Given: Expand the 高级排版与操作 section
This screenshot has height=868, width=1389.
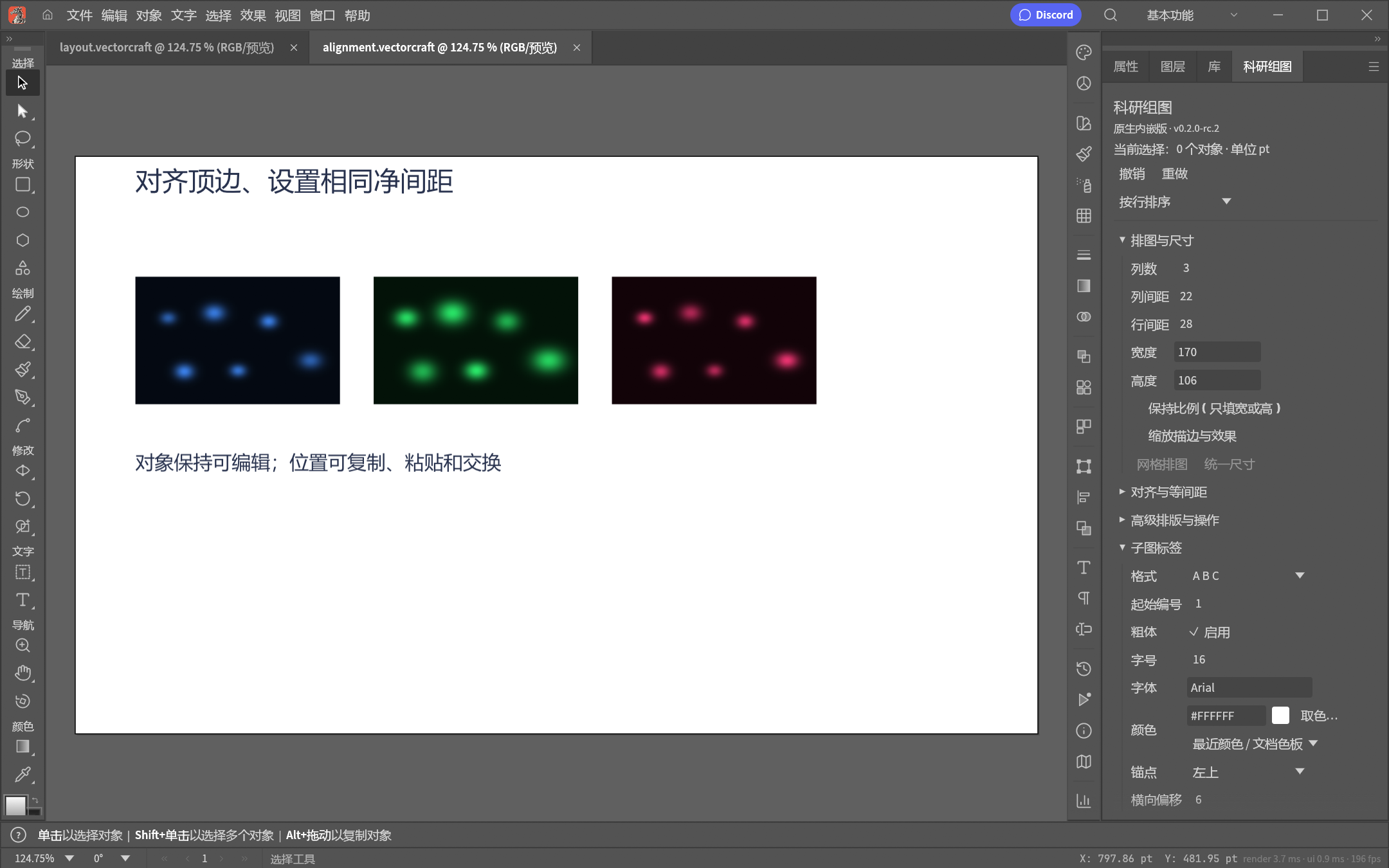Looking at the screenshot, I should coord(1168,520).
